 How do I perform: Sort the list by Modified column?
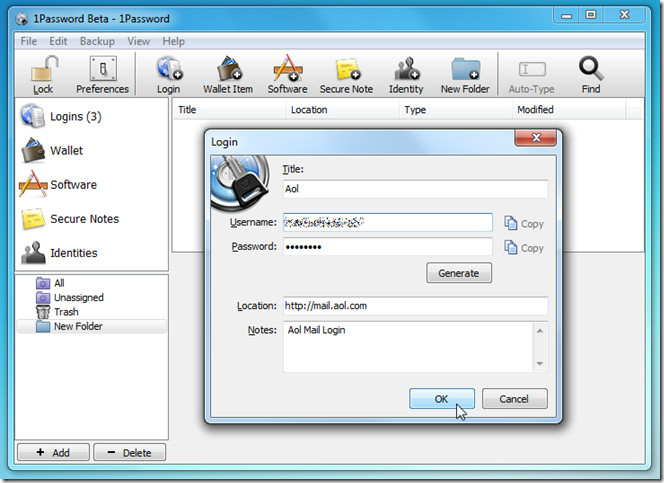coord(569,110)
